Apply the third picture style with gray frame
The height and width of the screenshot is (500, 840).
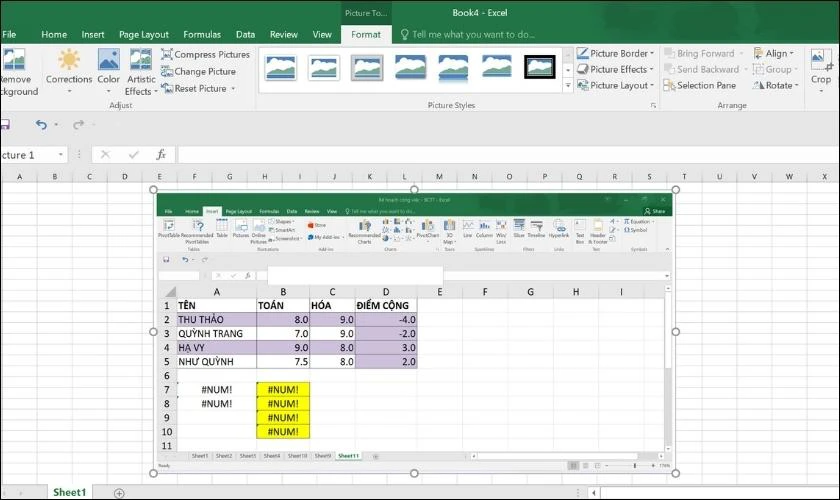[367, 68]
